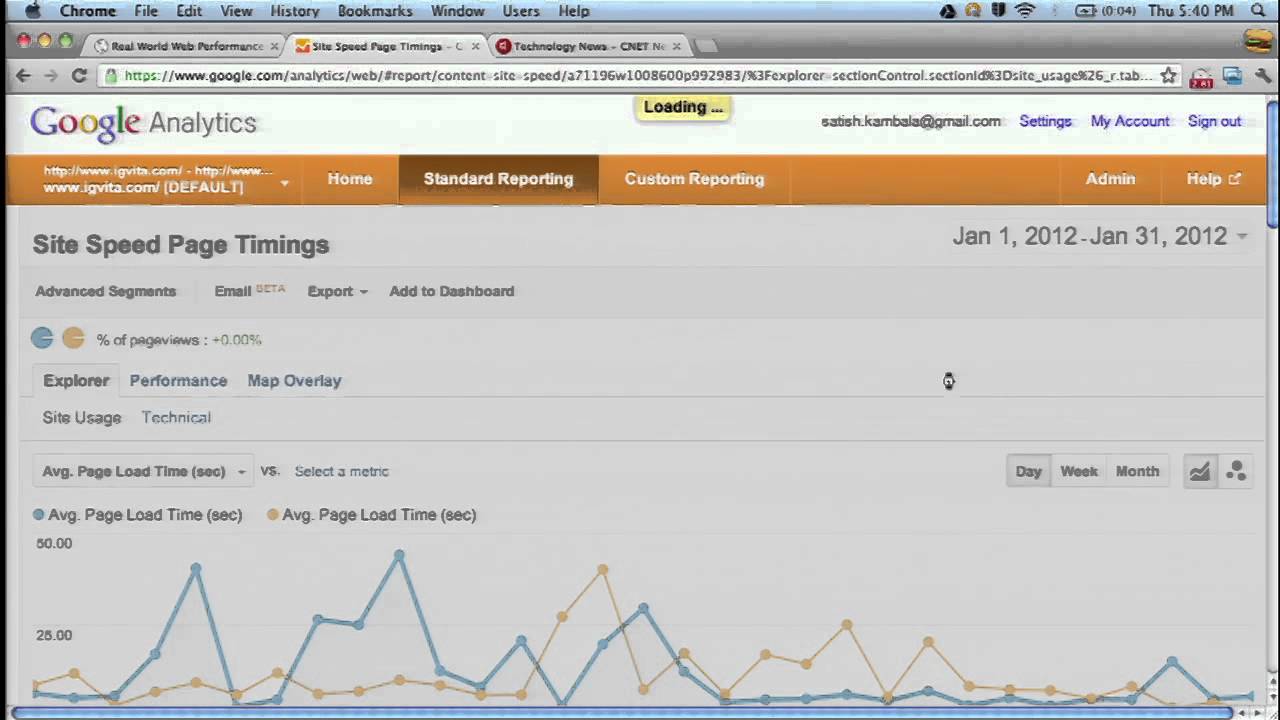This screenshot has width=1280, height=720.
Task: Select the Site Speed Page Timings browser tab
Action: (385, 46)
